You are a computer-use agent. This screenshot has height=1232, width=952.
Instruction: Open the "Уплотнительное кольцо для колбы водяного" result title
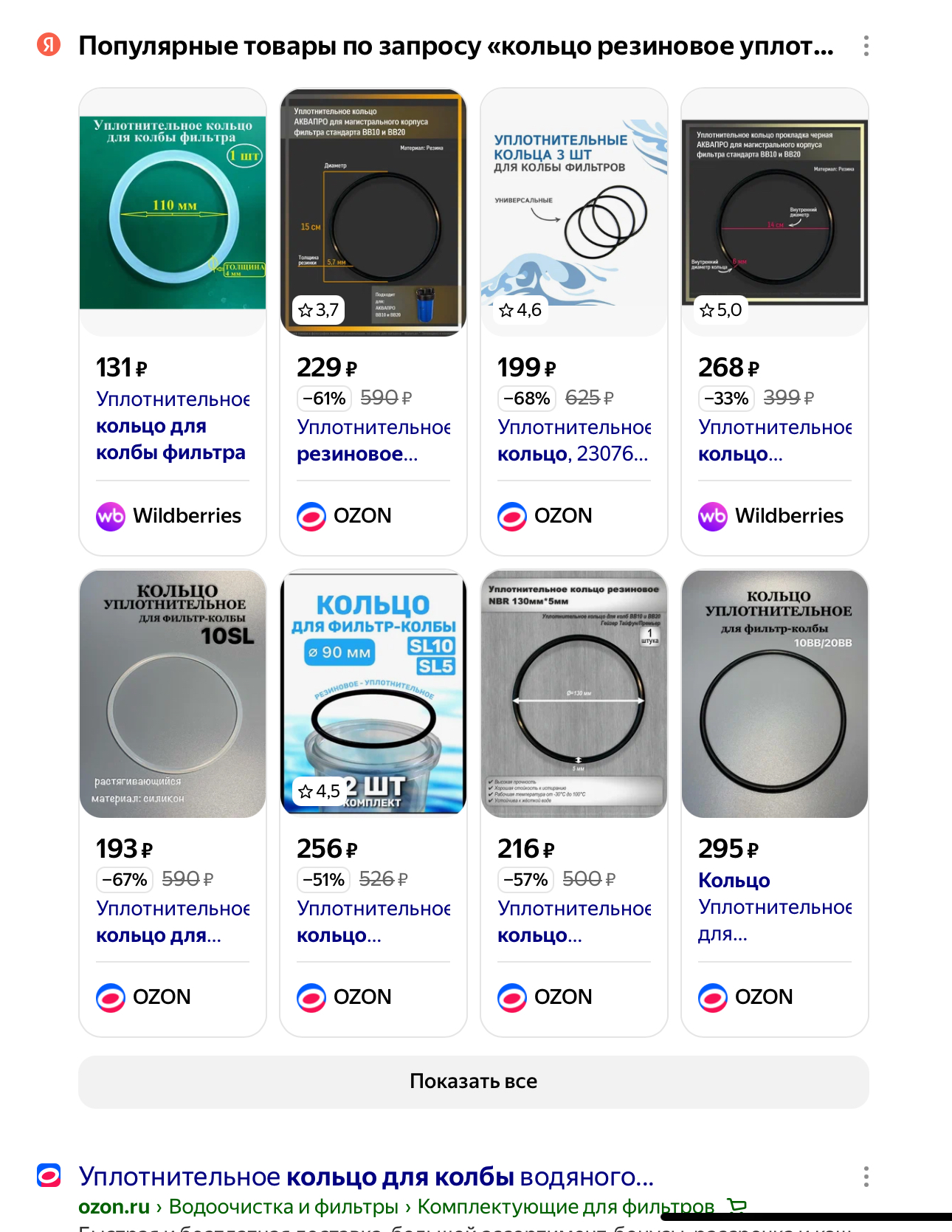pyautogui.click(x=366, y=1177)
